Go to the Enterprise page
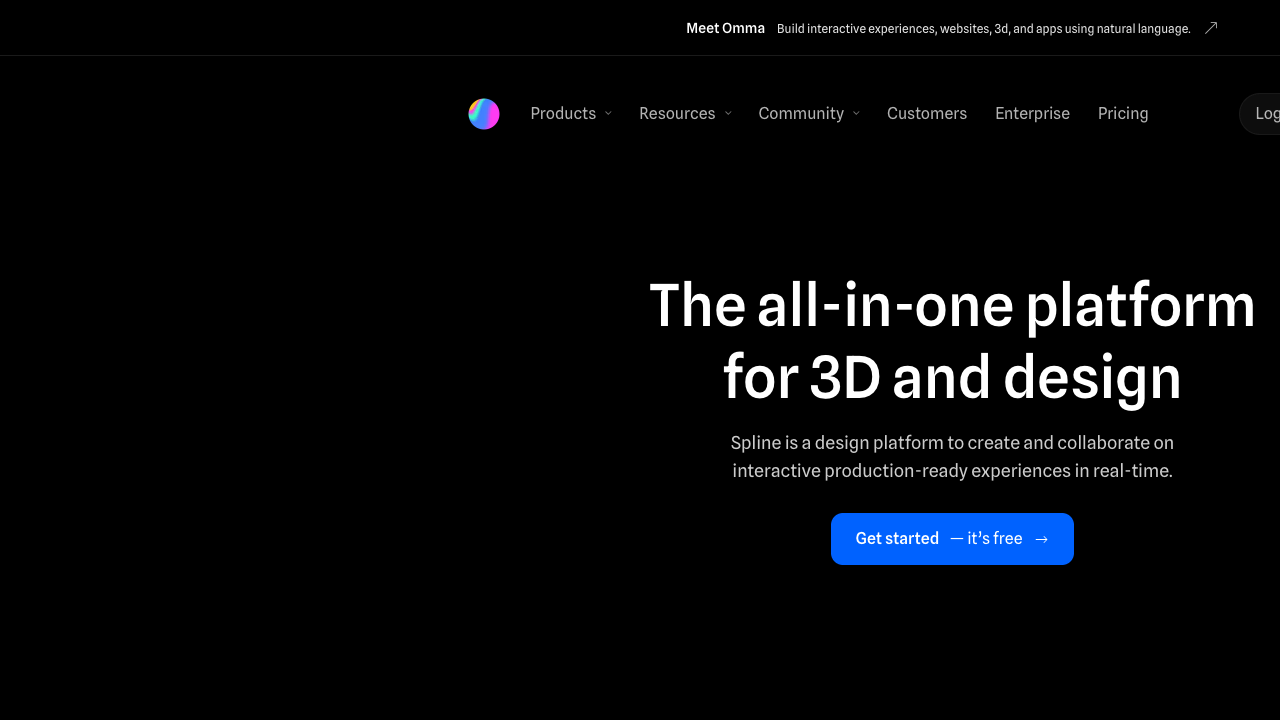The width and height of the screenshot is (1280, 720). click(1032, 114)
